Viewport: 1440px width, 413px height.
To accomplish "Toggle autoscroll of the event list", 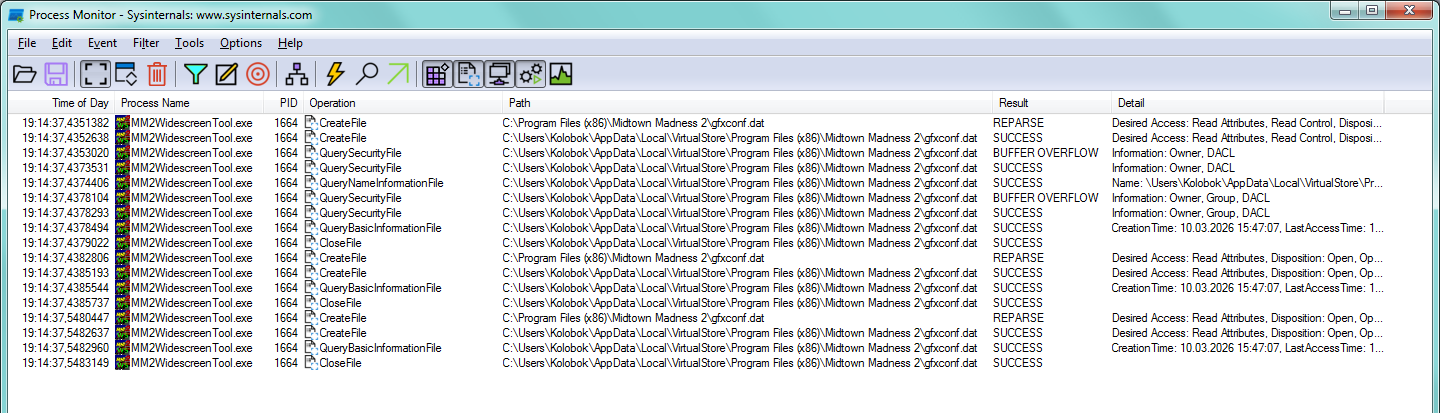I will (126, 73).
